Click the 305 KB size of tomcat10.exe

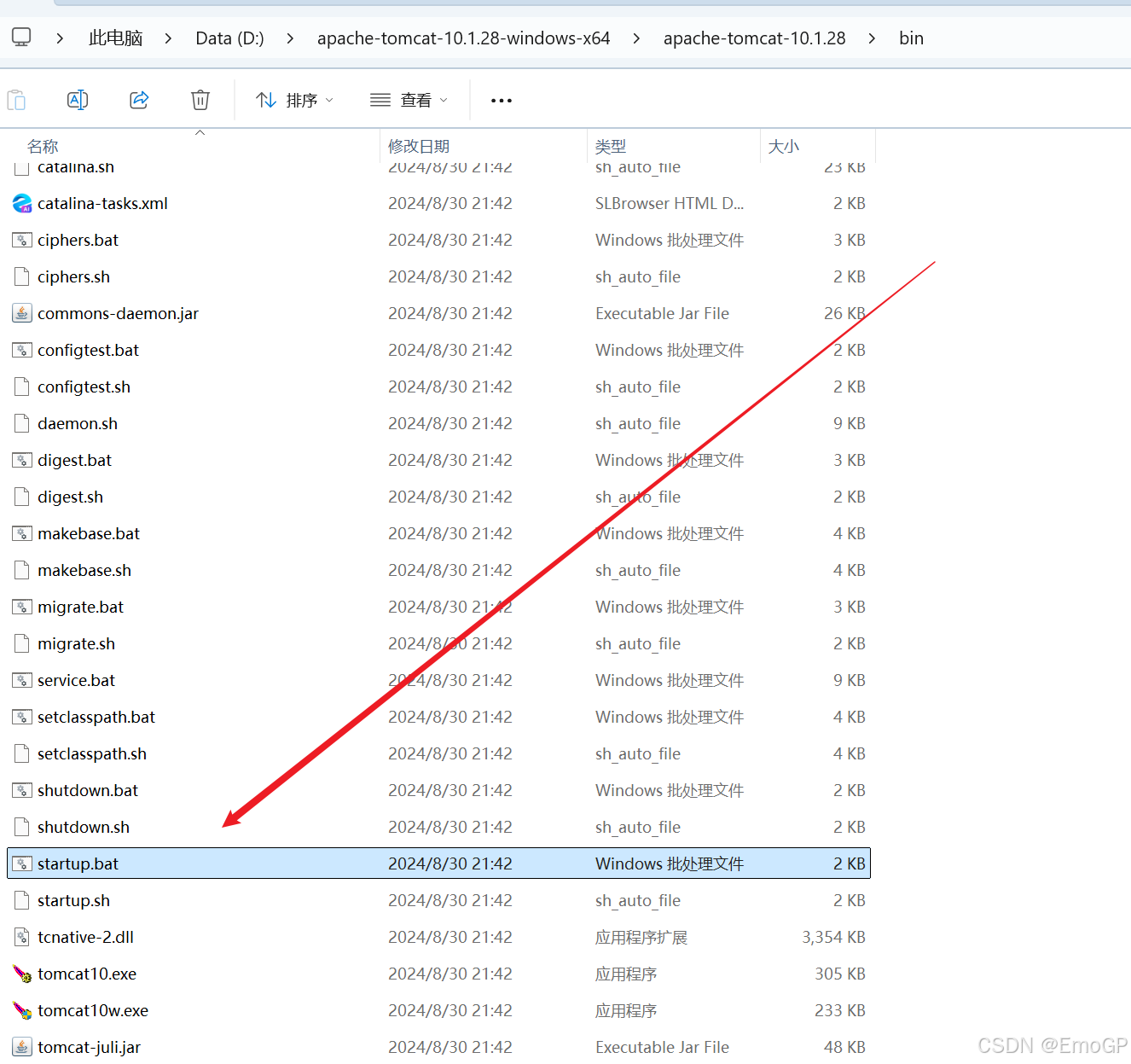840,974
